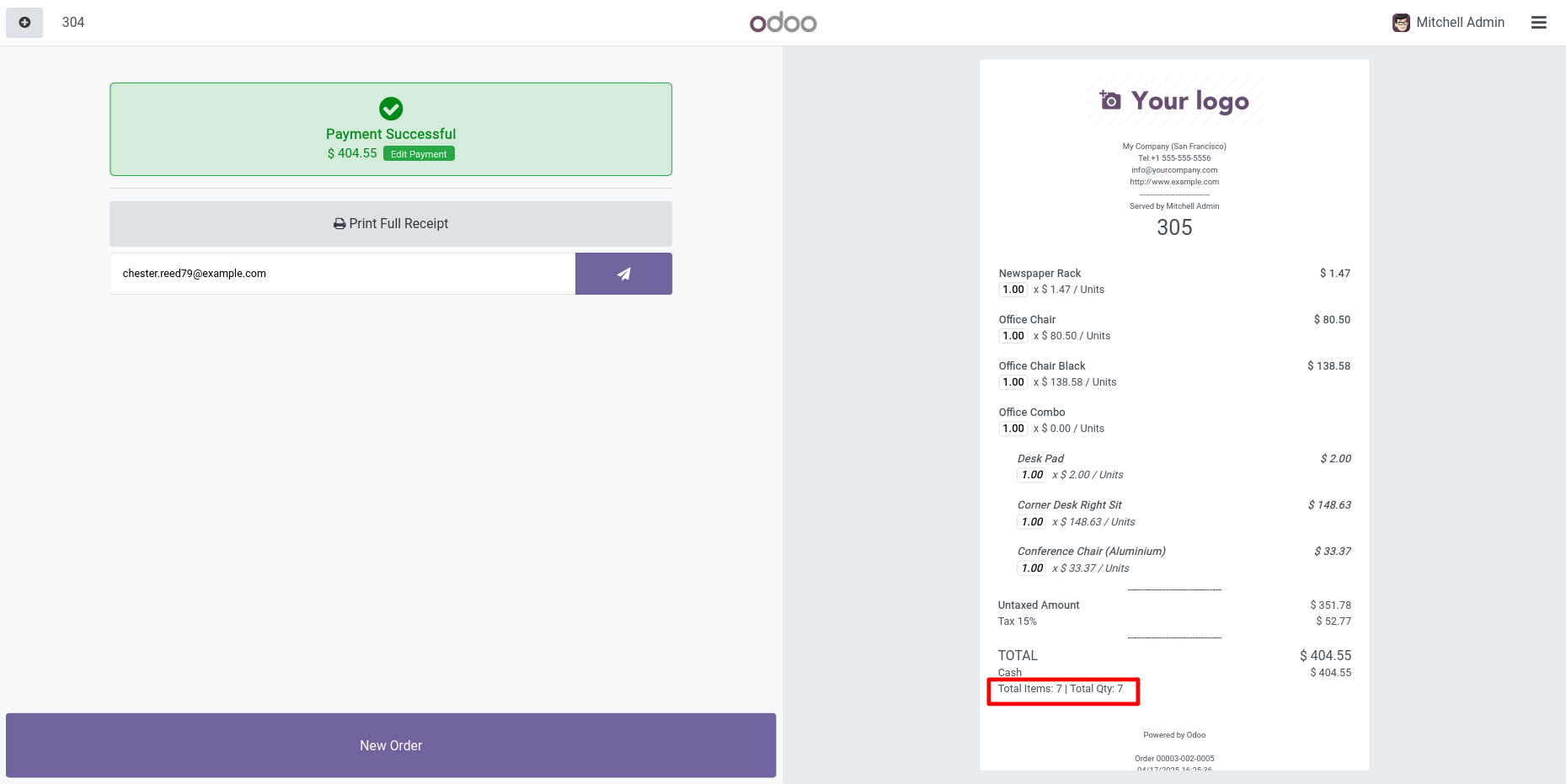The image size is (1566, 784).
Task: Click Corner Desk Right Sit item
Action: [1069, 505]
